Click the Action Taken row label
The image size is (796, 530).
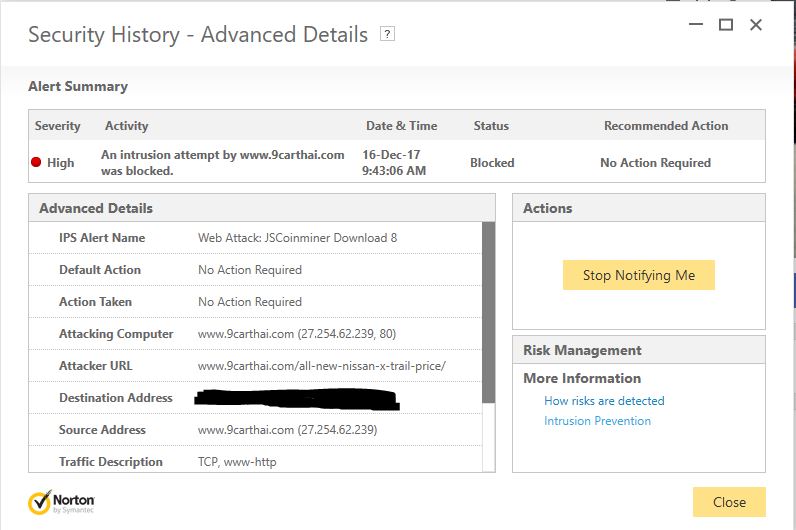tap(95, 302)
